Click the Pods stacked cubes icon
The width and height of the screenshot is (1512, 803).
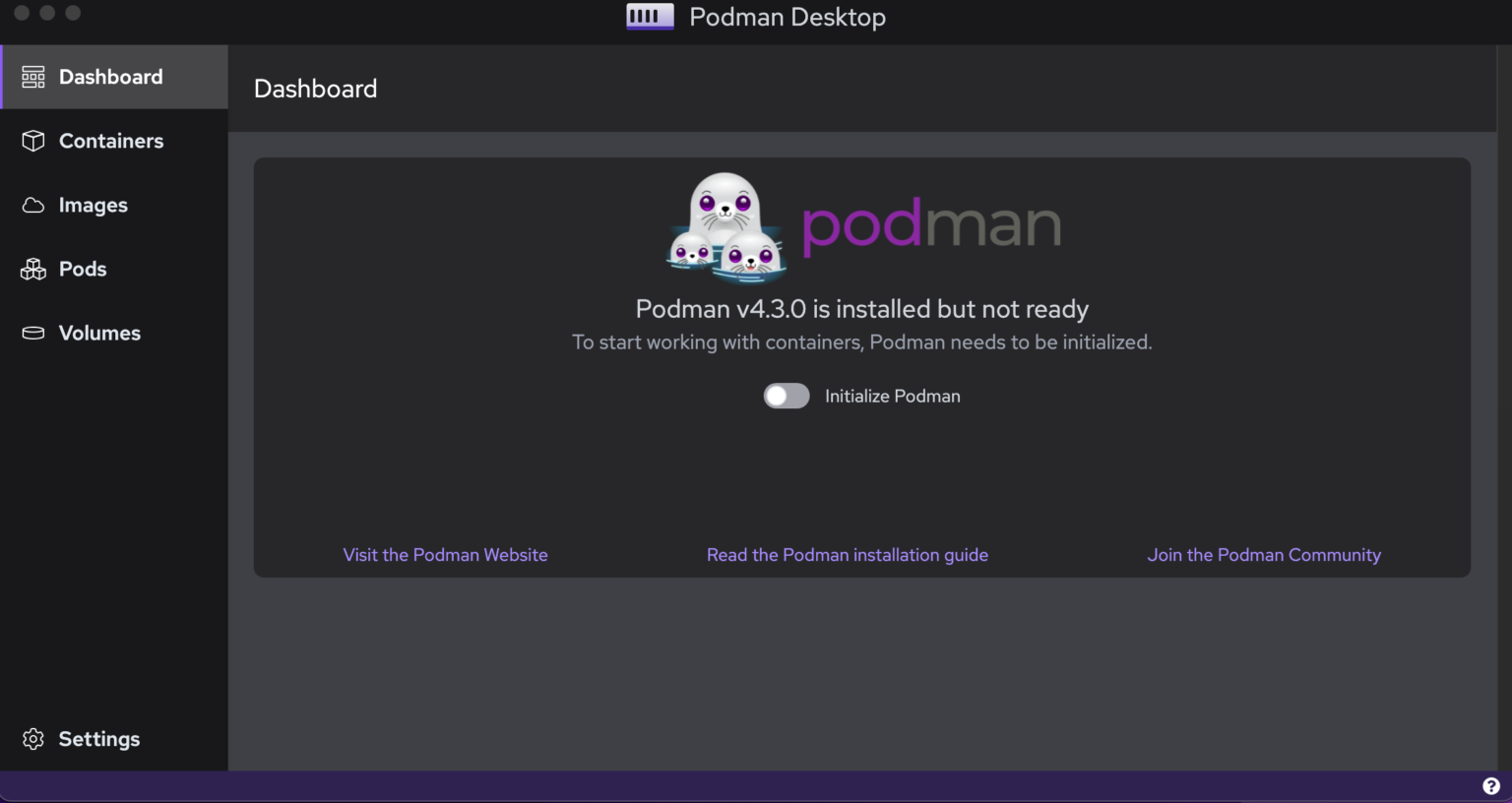33,269
